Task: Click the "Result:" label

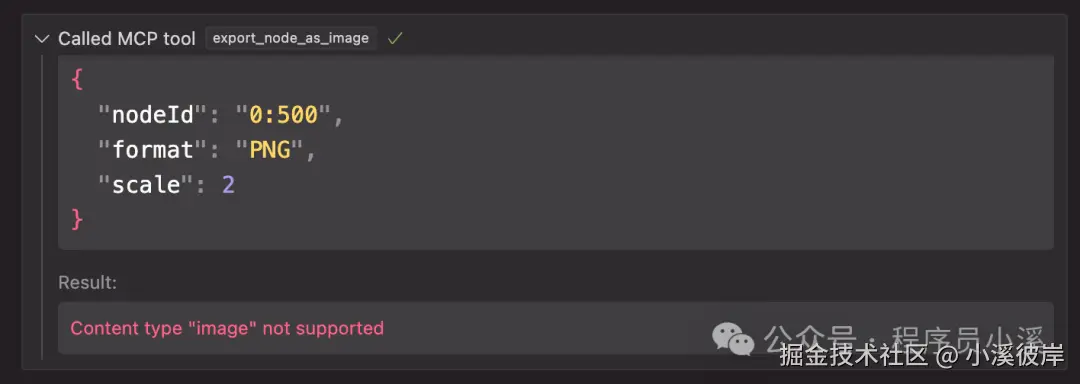Action: (x=87, y=283)
